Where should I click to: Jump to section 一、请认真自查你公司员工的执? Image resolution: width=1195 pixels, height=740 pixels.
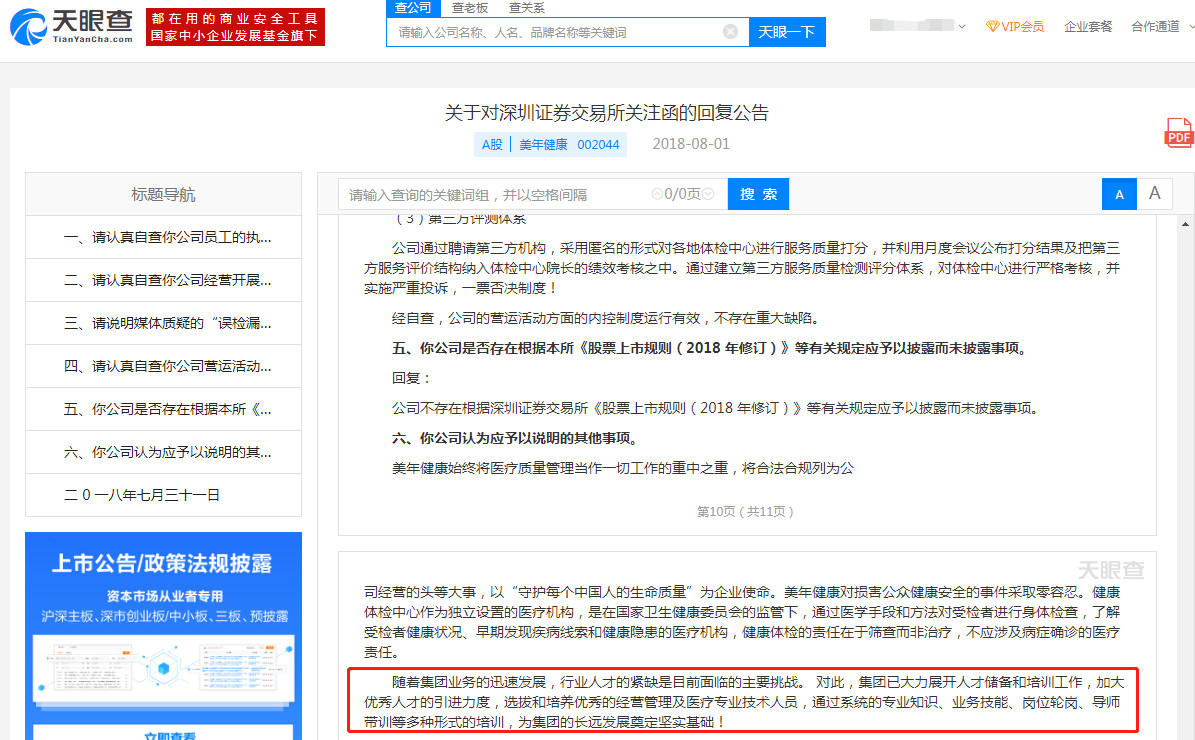click(164, 237)
